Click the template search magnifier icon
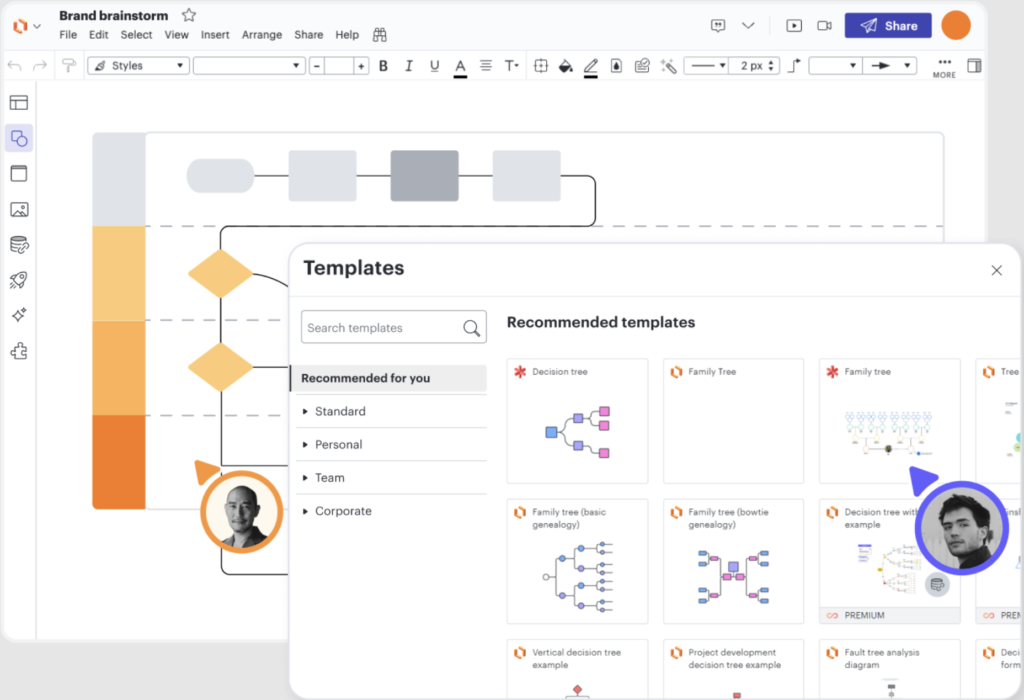 [x=472, y=328]
